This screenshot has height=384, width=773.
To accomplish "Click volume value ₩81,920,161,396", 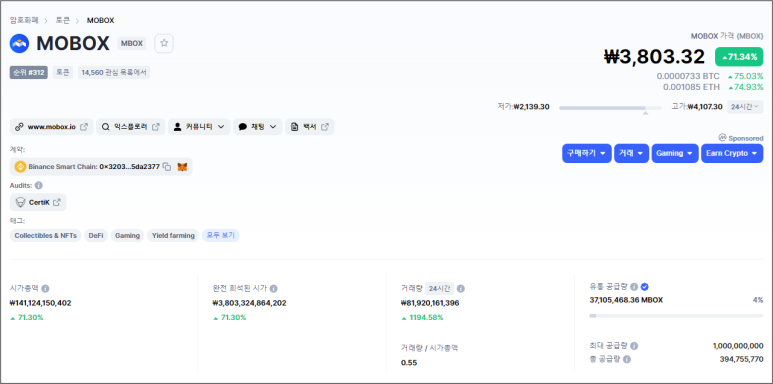I will (x=430, y=303).
